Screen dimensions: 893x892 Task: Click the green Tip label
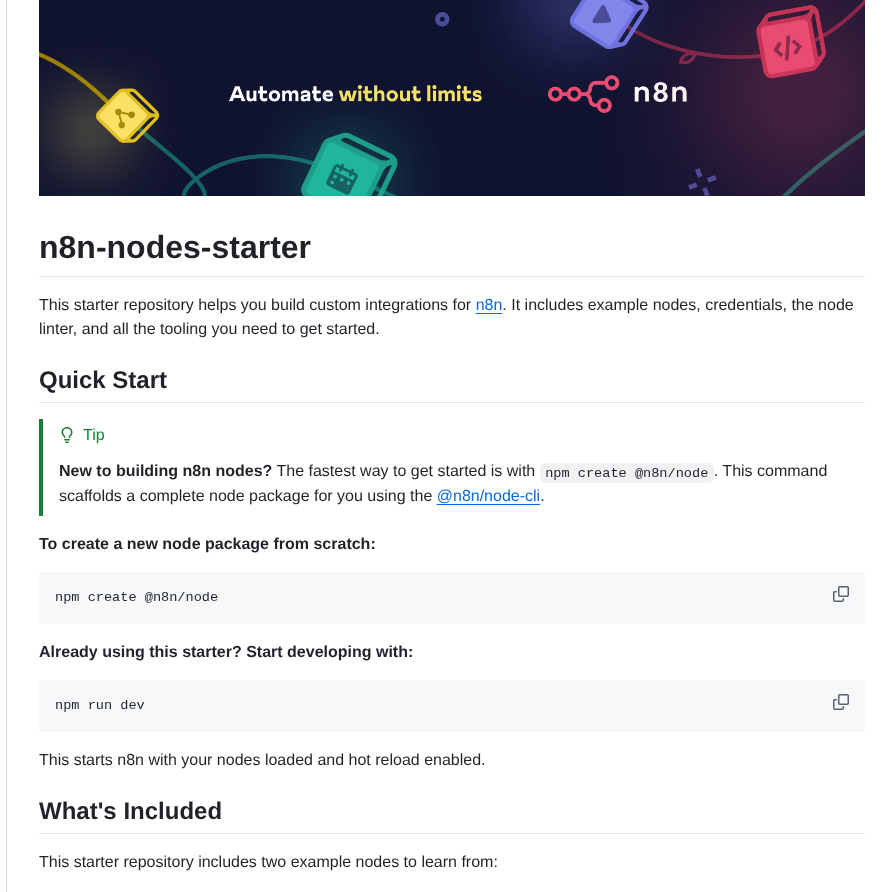pyautogui.click(x=94, y=434)
